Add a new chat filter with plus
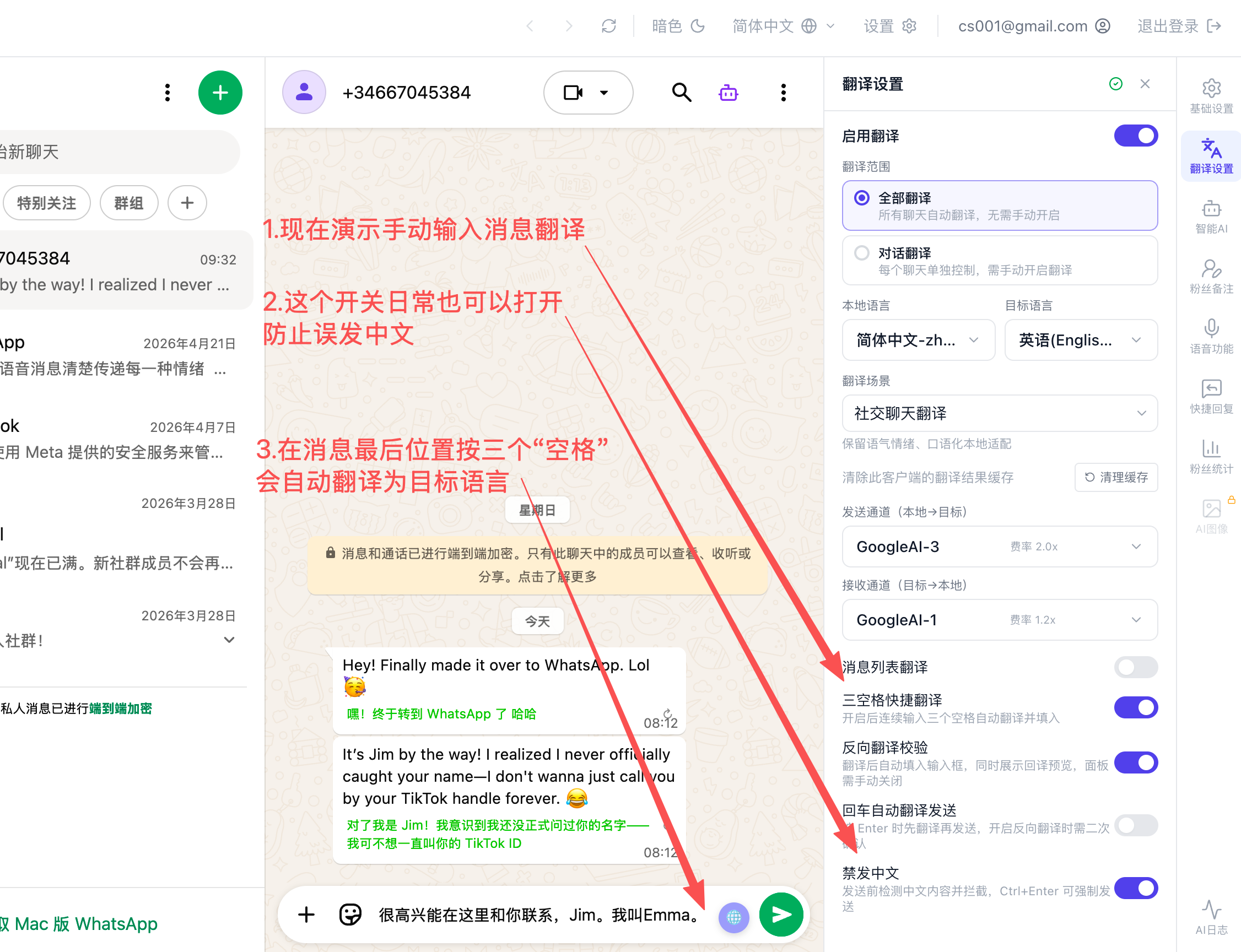This screenshot has height=952, width=1241. (x=187, y=203)
